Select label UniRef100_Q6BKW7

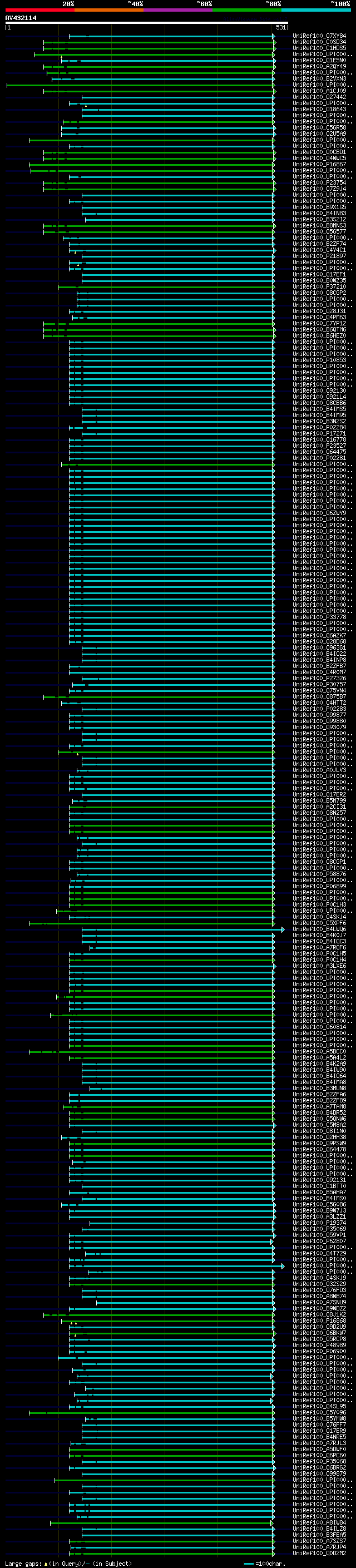click(x=319, y=1333)
